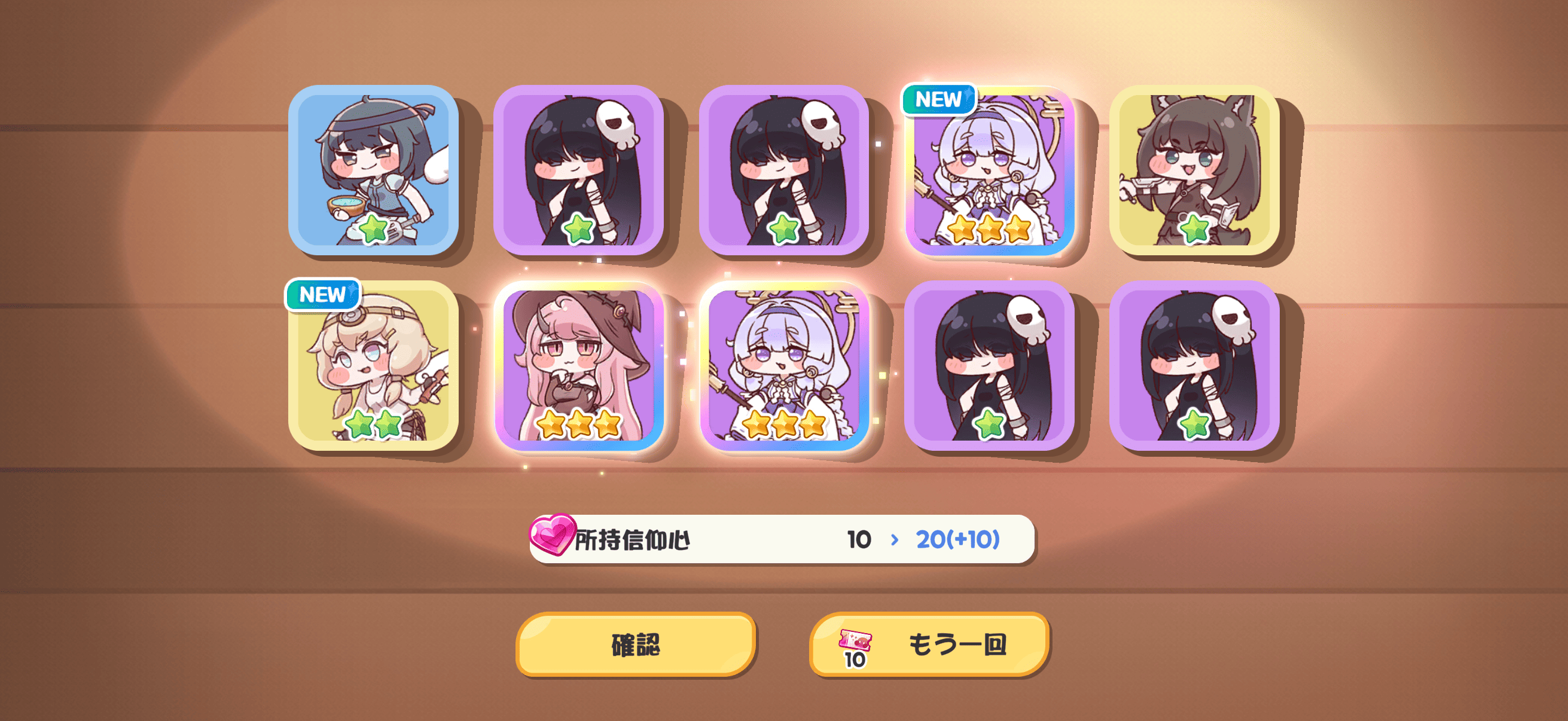Tap the pink heart faith icon
The image size is (1568, 721).
pos(552,534)
